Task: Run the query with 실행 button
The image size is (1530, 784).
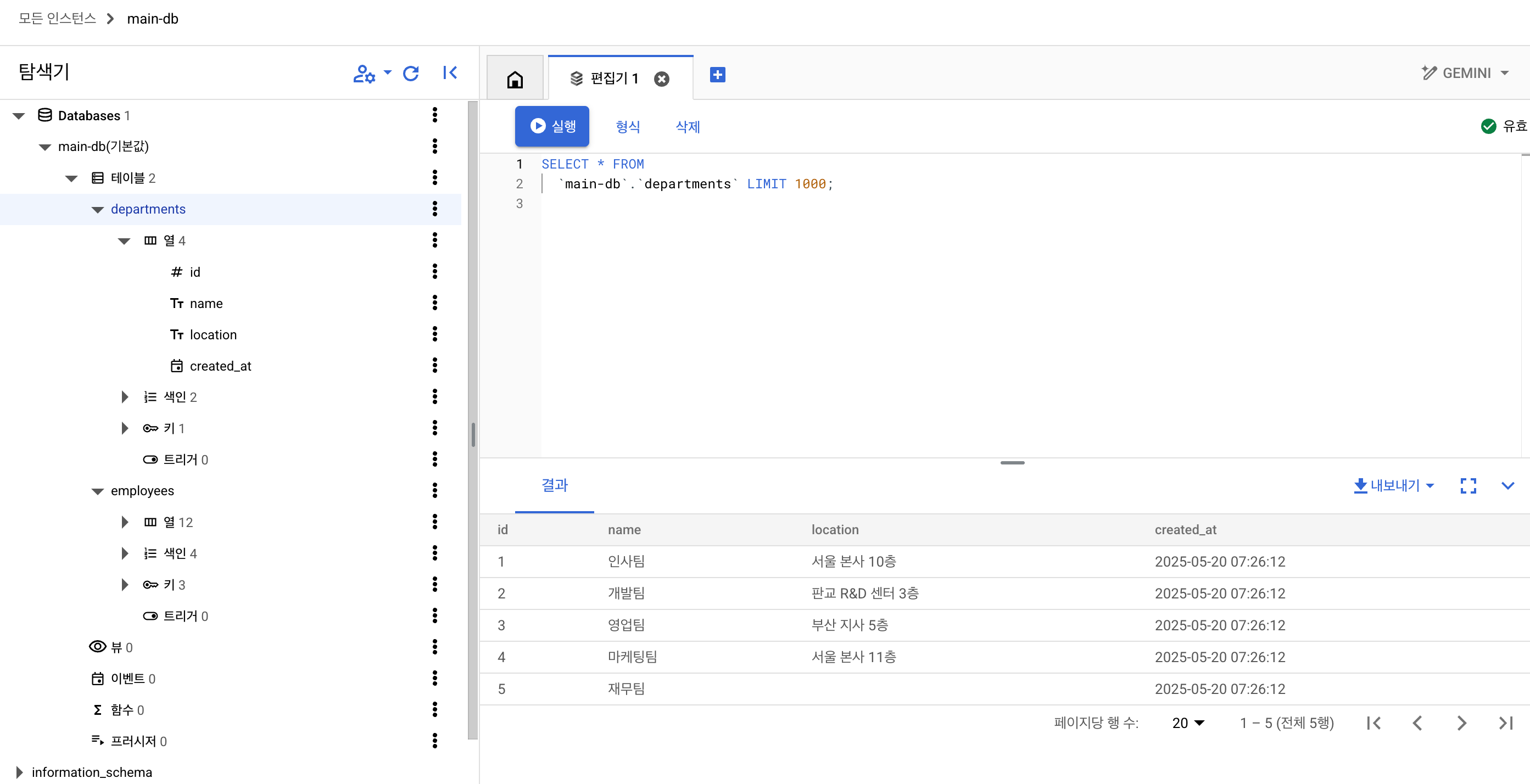Action: pos(551,126)
